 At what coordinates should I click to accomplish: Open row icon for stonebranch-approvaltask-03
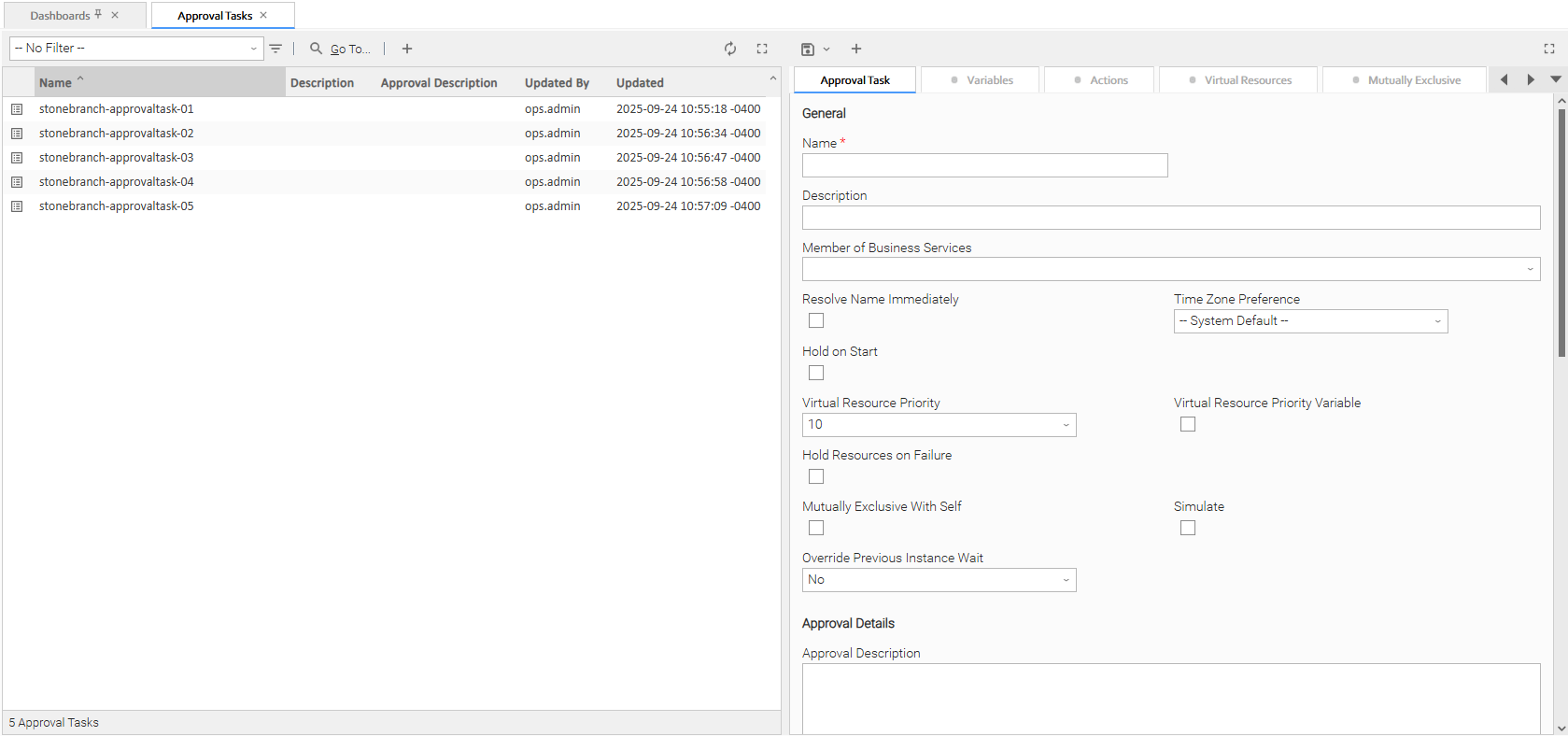17,158
